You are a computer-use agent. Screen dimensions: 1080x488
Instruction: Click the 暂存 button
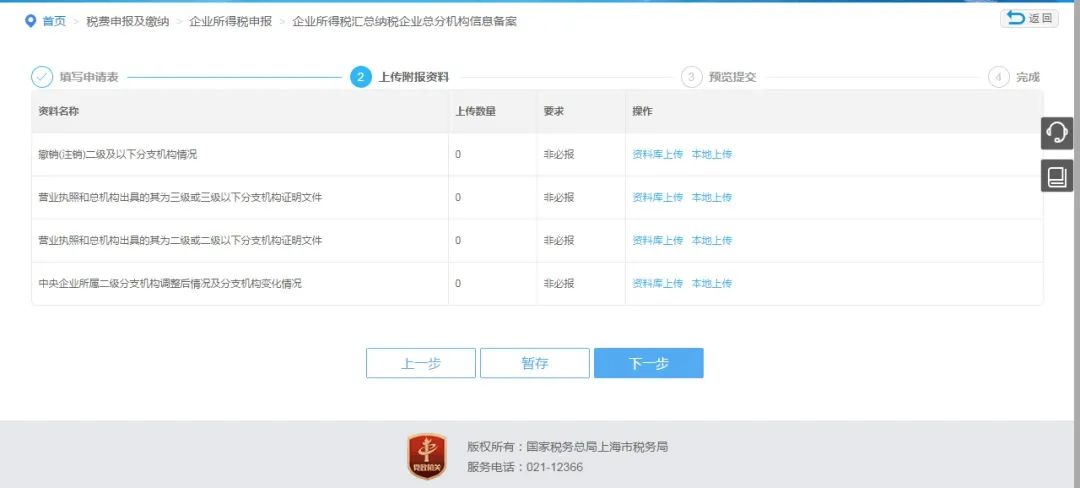(x=534, y=363)
